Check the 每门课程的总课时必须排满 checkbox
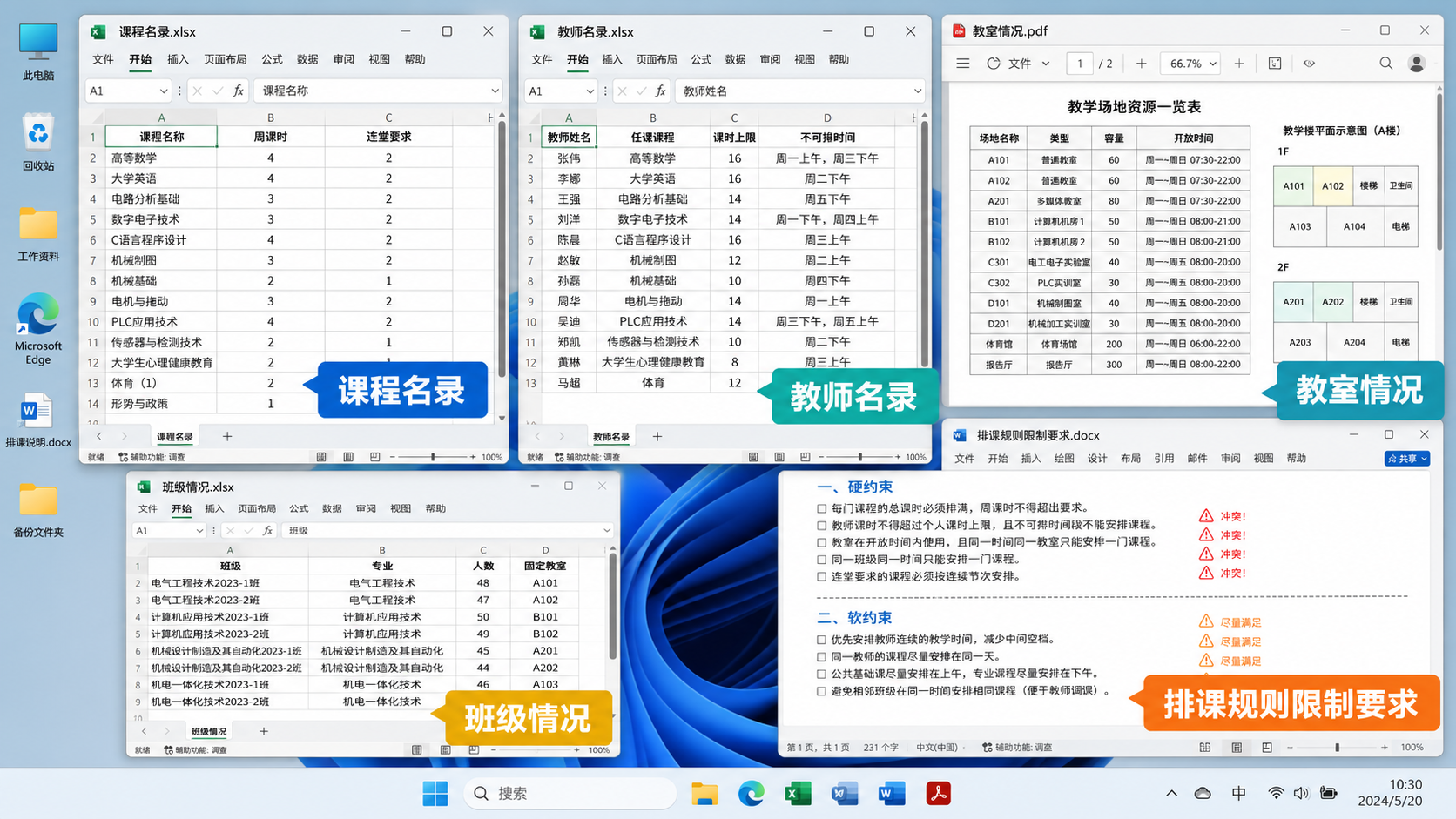This screenshot has height=819, width=1456. coord(821,508)
